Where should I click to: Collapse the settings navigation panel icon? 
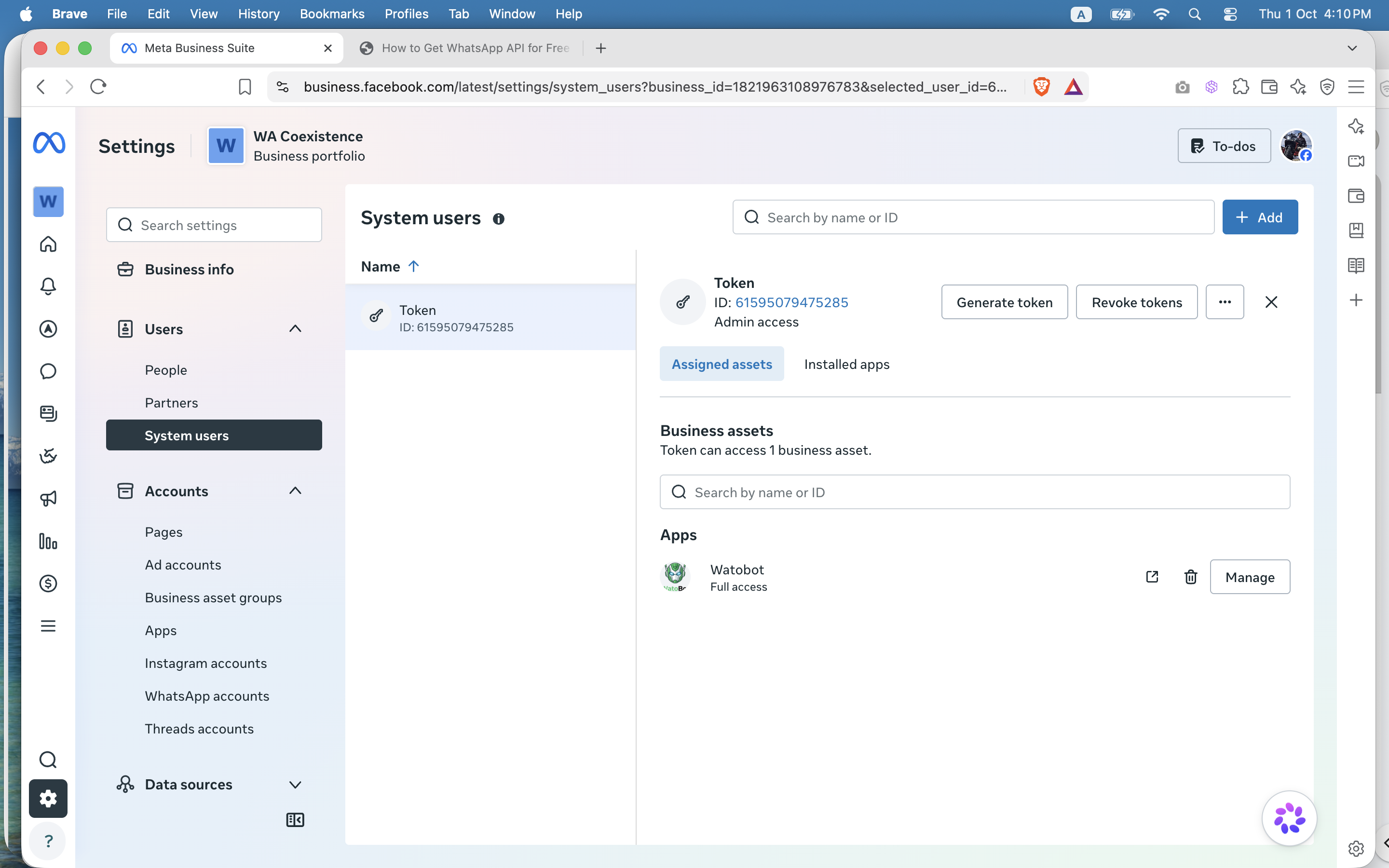pos(295,820)
